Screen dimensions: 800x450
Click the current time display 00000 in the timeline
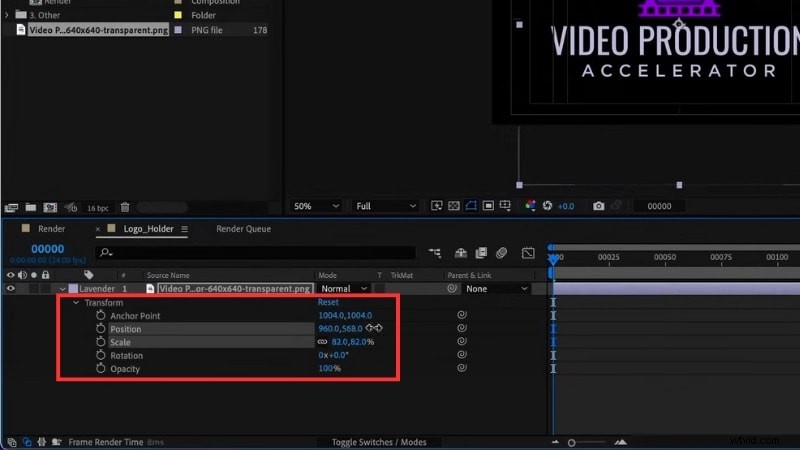tap(47, 249)
